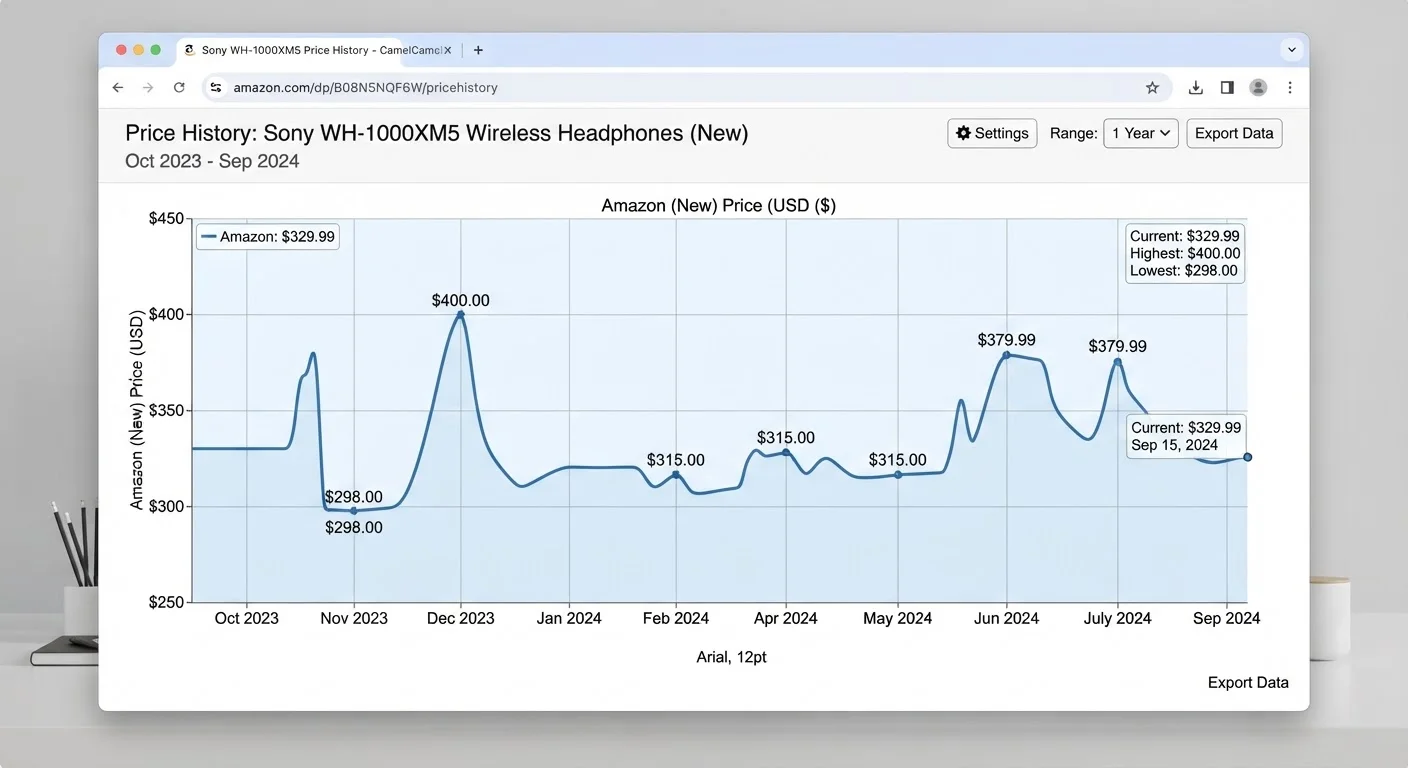Open chart Settings with gear button
Screen dimensions: 1408x768
coord(992,133)
